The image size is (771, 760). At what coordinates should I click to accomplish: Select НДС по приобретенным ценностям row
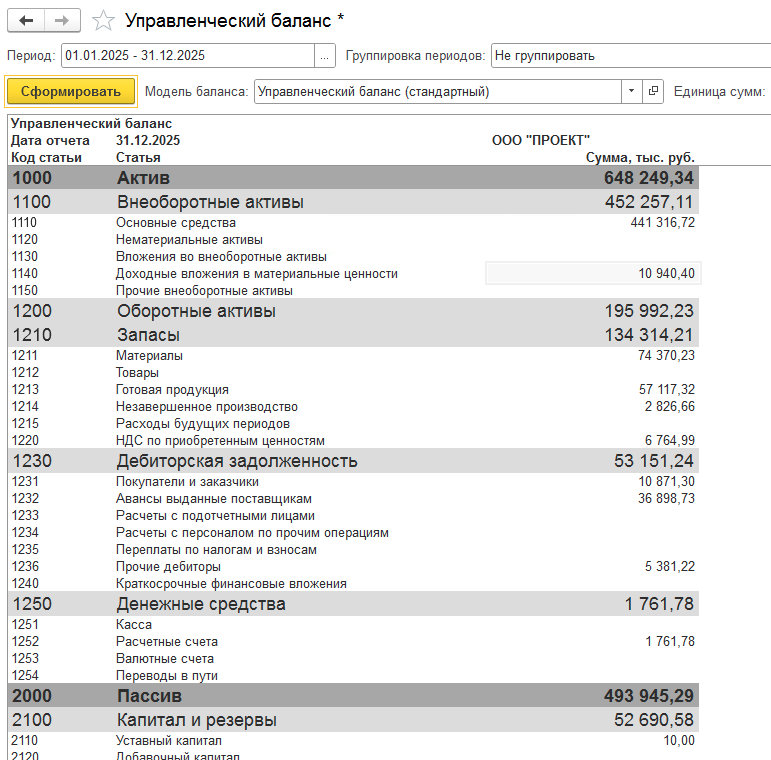click(353, 440)
